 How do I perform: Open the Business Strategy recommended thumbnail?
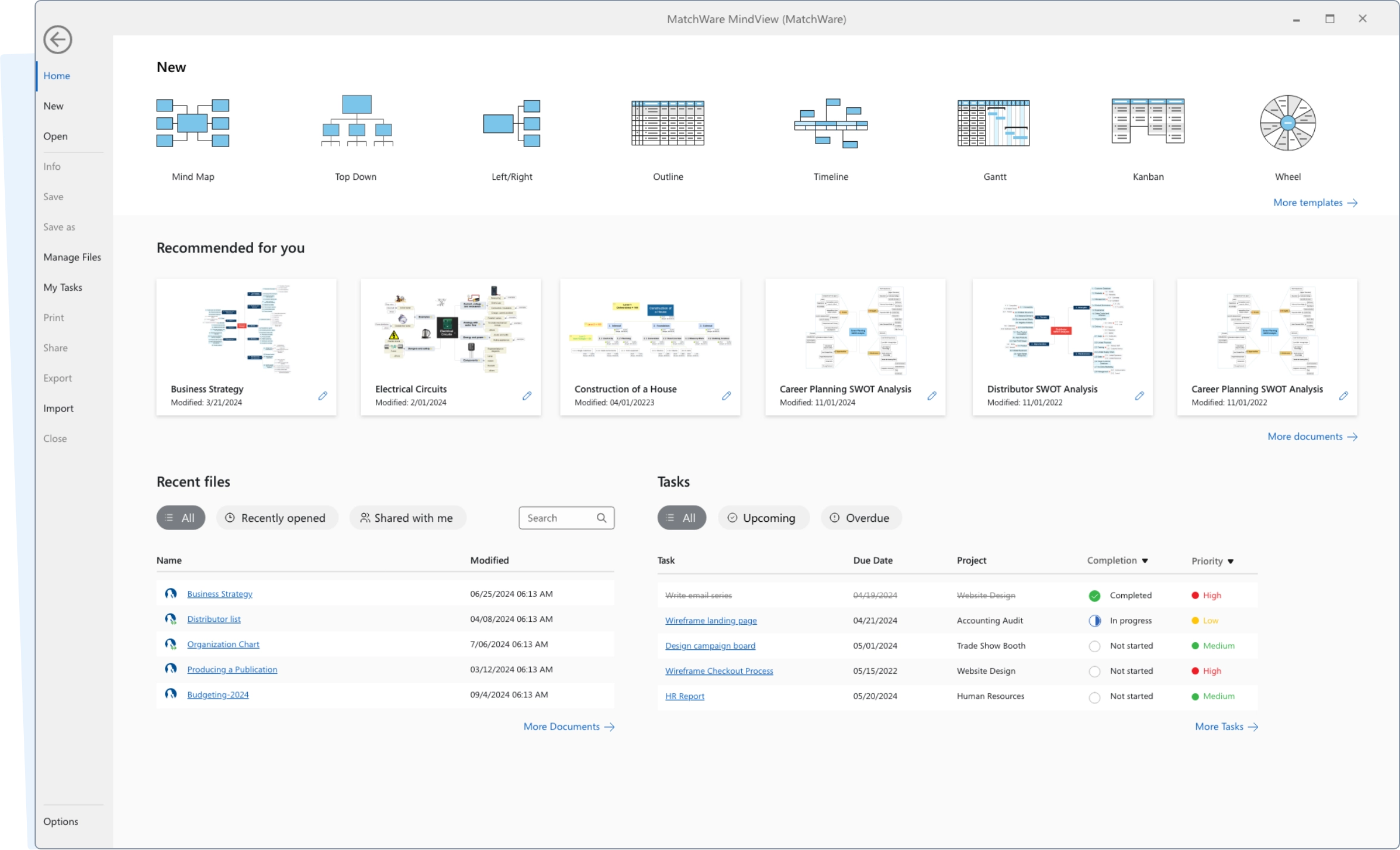(x=246, y=330)
